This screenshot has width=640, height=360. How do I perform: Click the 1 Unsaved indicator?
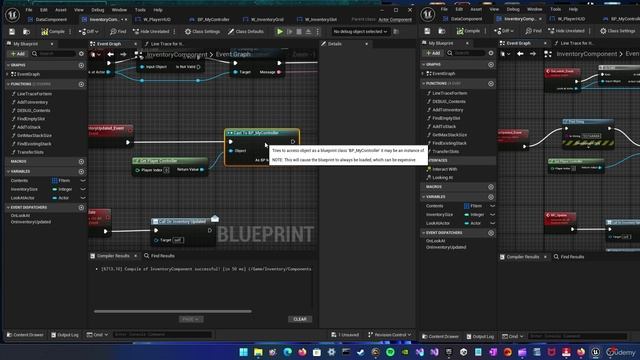[345, 335]
